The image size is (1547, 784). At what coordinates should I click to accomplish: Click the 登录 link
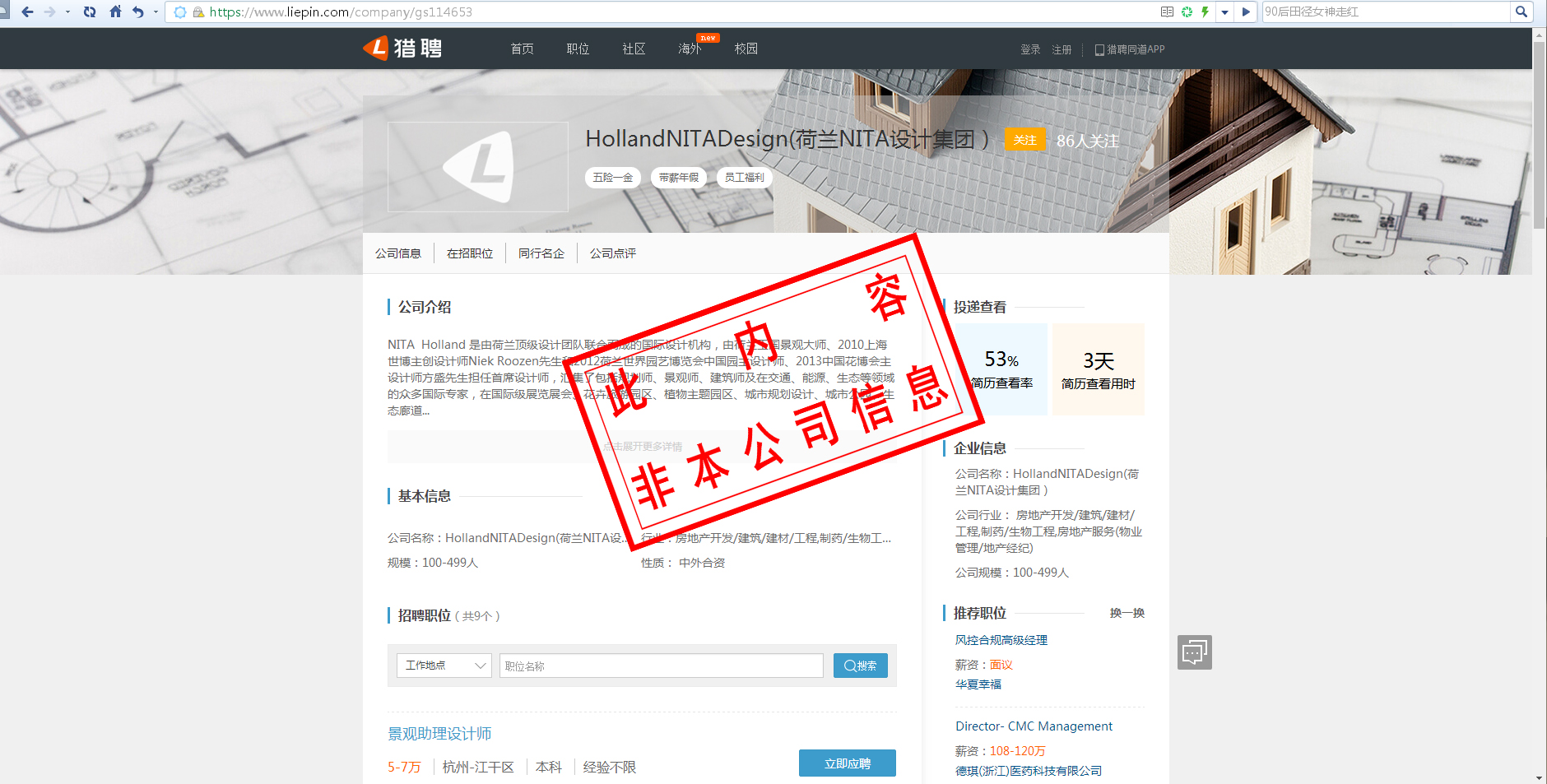[x=1030, y=49]
